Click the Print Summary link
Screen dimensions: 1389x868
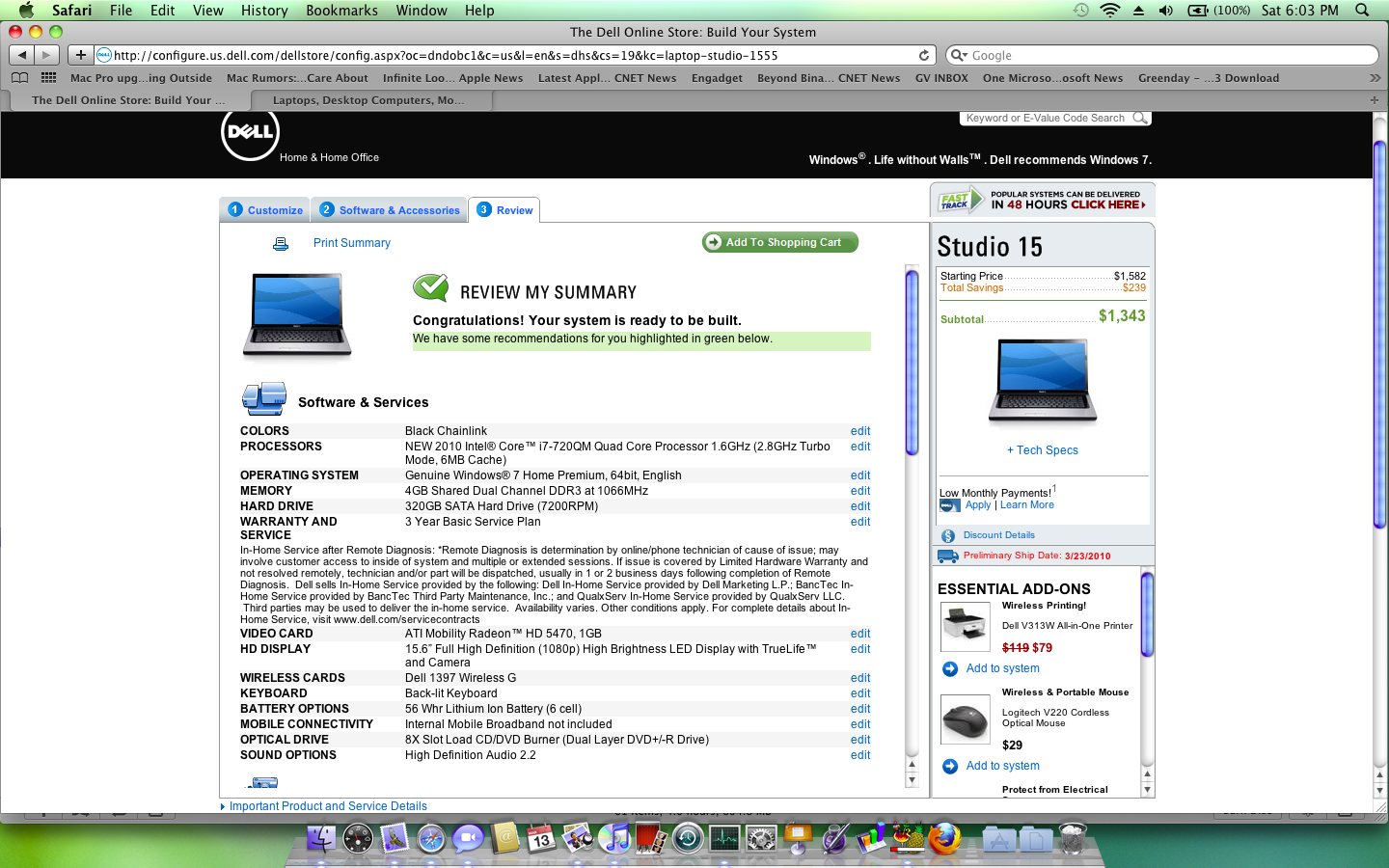coord(352,243)
